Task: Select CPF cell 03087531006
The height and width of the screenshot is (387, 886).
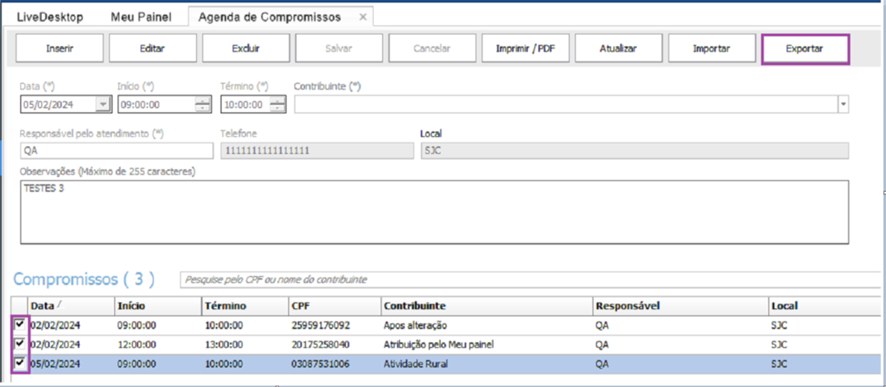Action: tap(334, 364)
